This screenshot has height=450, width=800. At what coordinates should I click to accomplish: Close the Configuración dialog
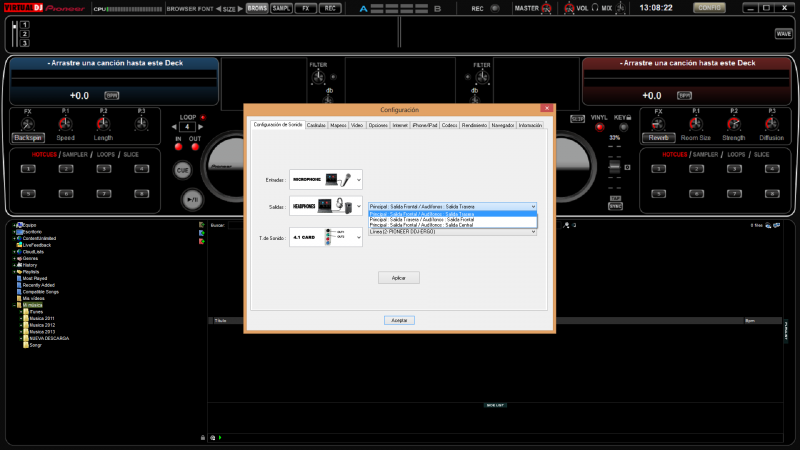[x=547, y=108]
